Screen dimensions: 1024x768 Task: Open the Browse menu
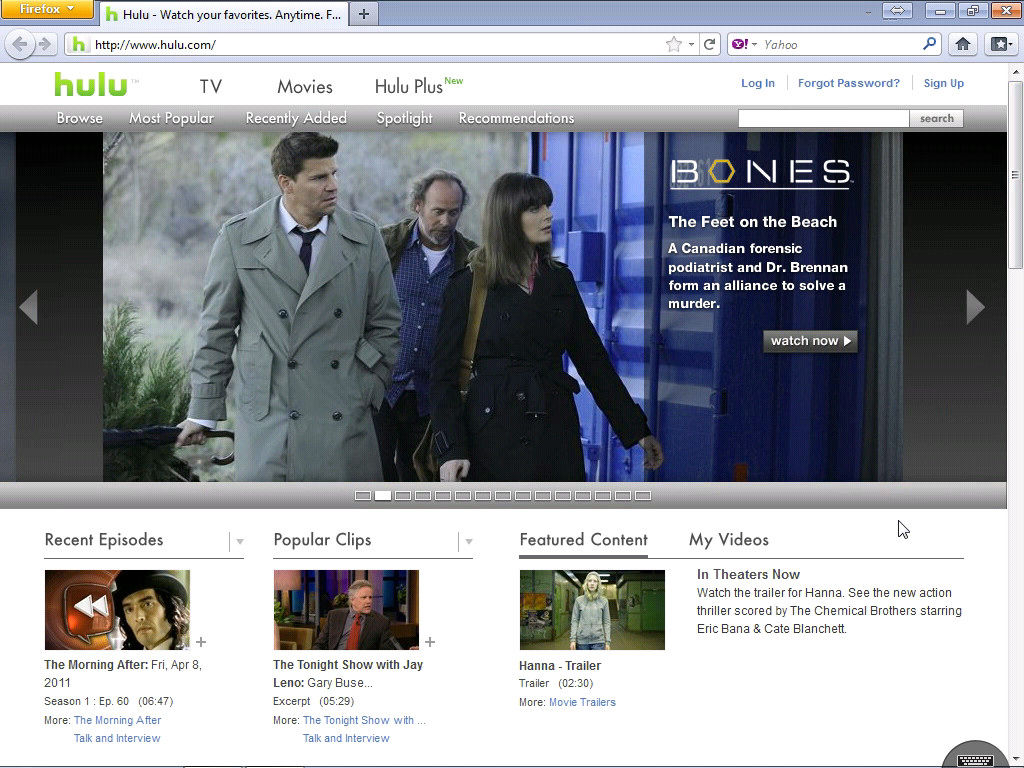(80, 118)
